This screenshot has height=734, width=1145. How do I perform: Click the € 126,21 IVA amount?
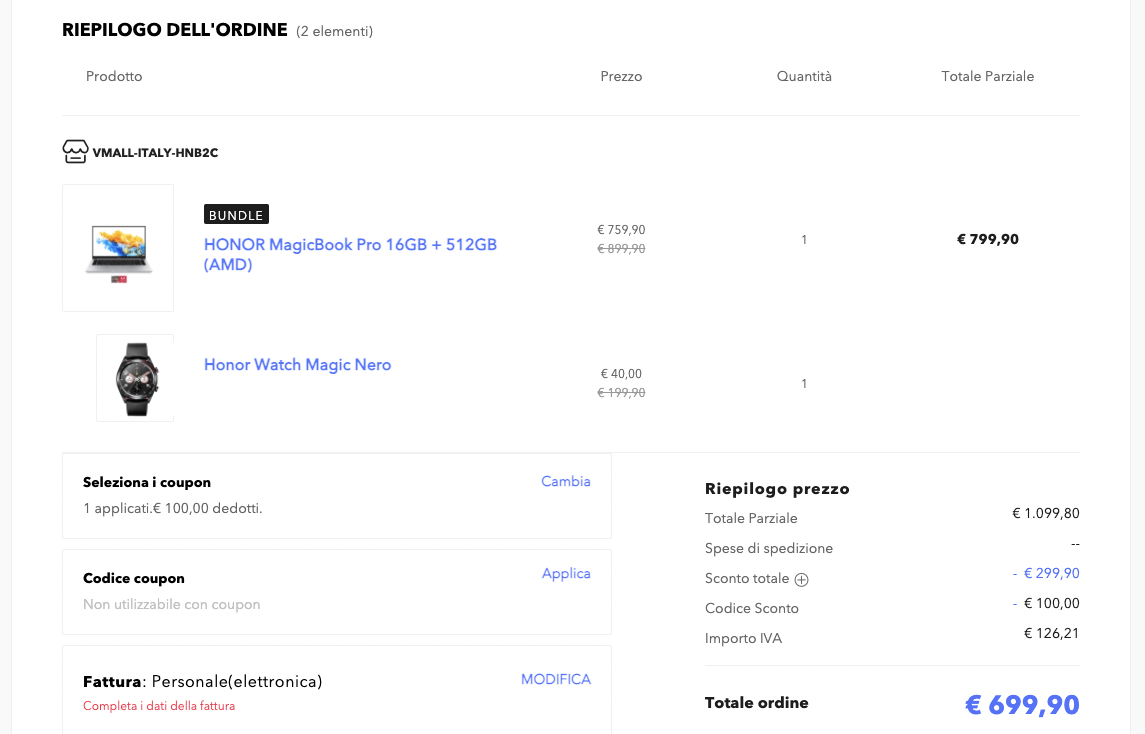pos(1052,633)
